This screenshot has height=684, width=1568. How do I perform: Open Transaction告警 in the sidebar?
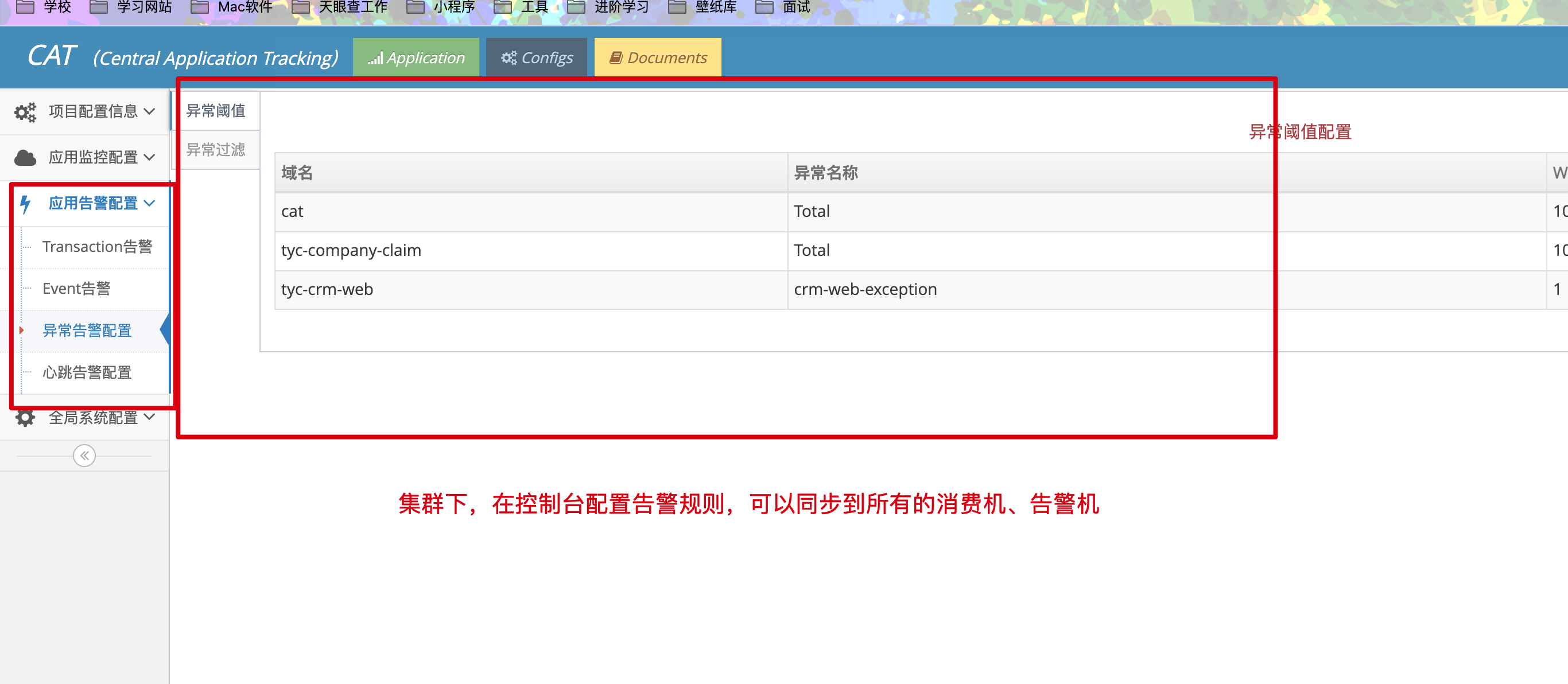point(98,247)
